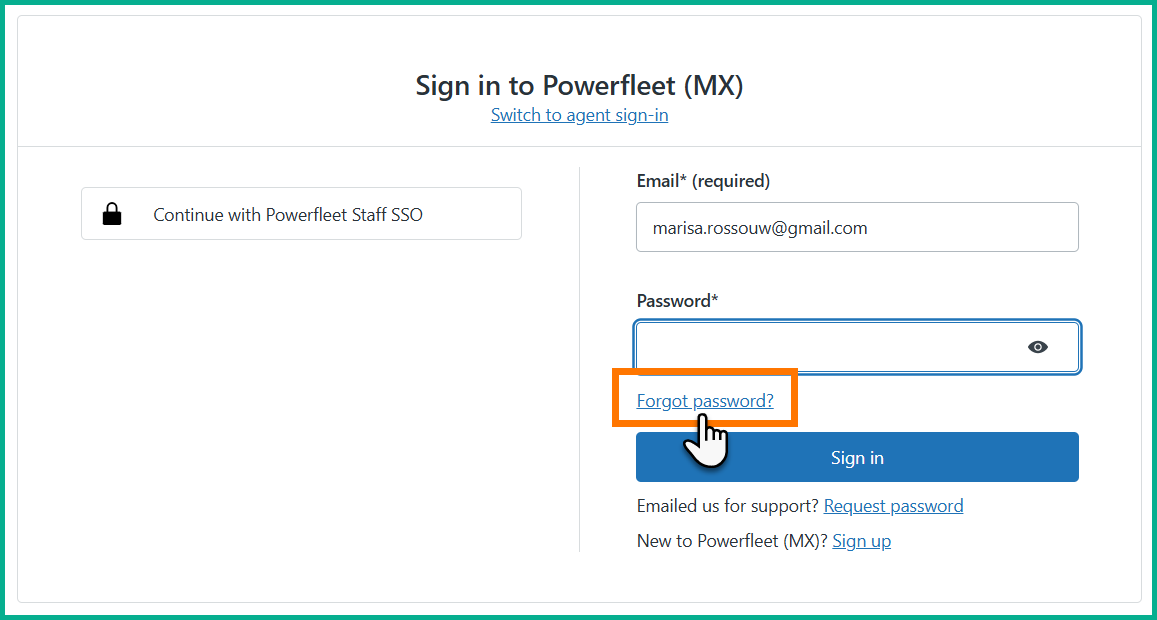Click the Password* field label
This screenshot has width=1157, height=620.
(677, 300)
